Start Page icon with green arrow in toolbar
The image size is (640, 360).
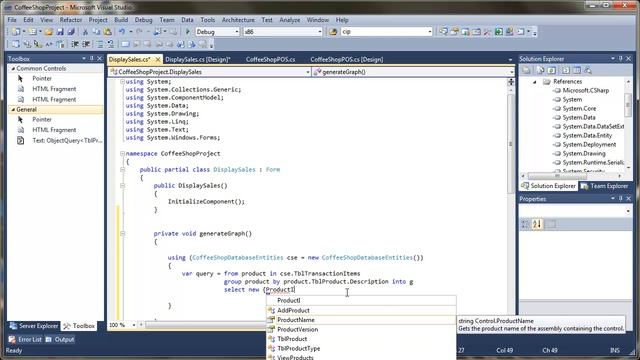point(498,32)
